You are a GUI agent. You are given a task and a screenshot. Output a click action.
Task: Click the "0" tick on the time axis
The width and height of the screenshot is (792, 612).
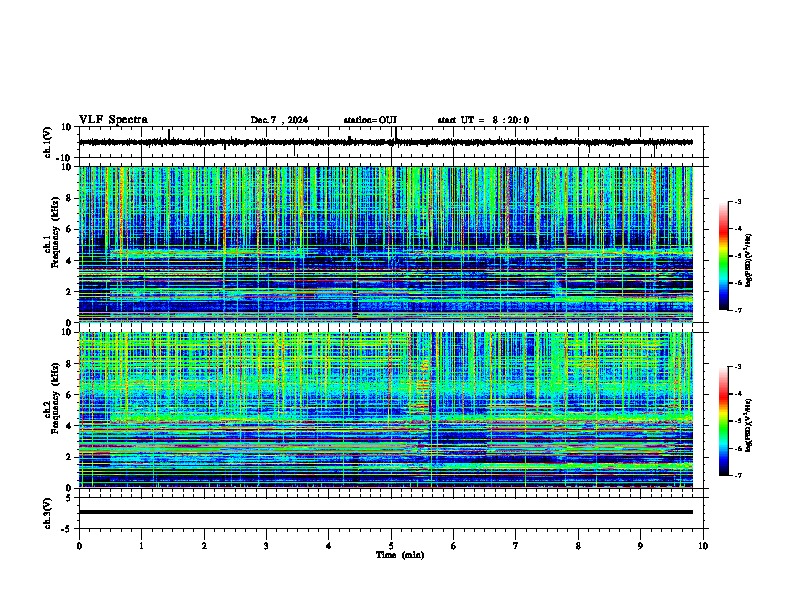(x=79, y=546)
